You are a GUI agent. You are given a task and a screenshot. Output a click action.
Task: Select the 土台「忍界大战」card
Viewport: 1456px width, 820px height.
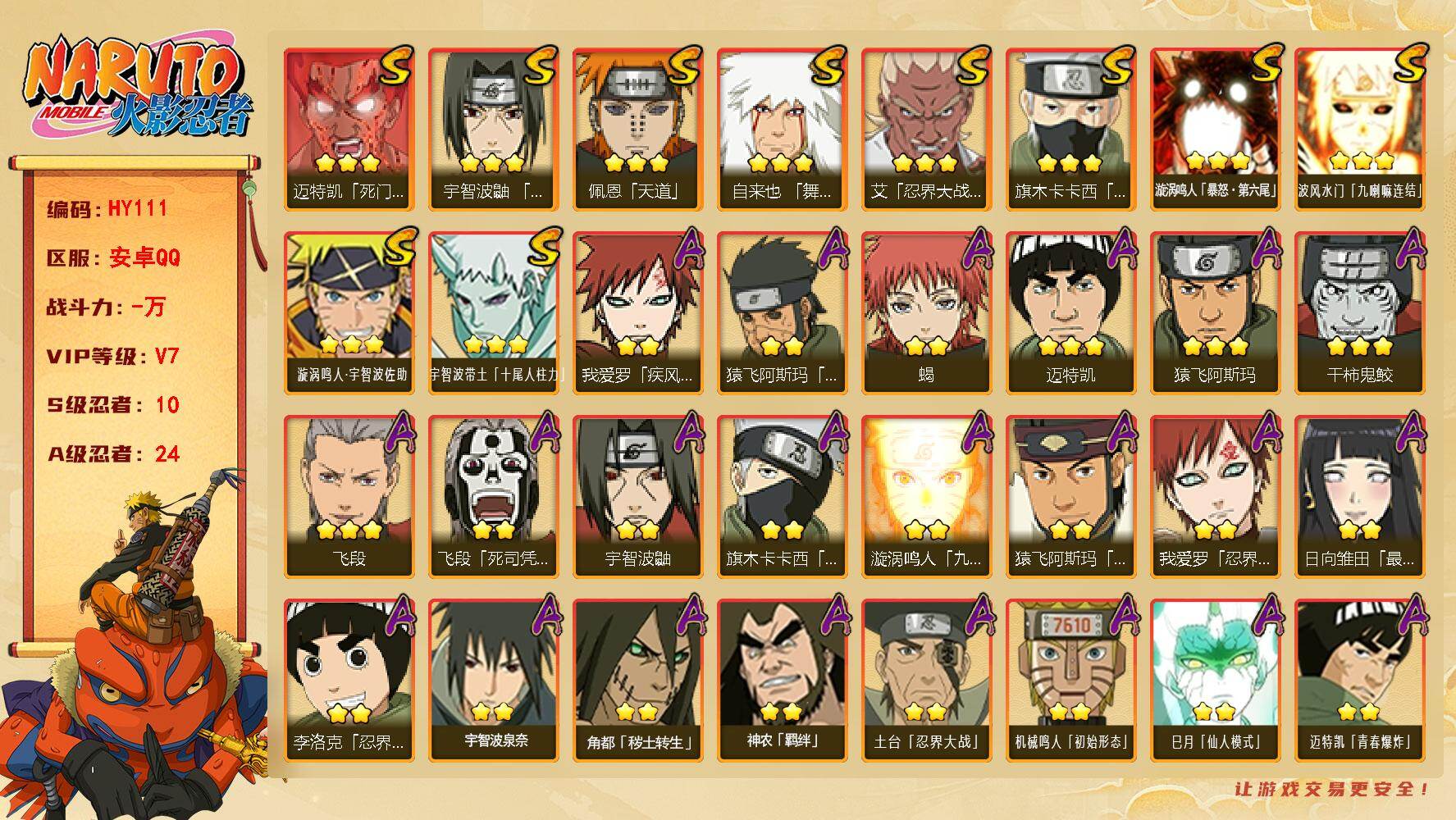(x=926, y=680)
